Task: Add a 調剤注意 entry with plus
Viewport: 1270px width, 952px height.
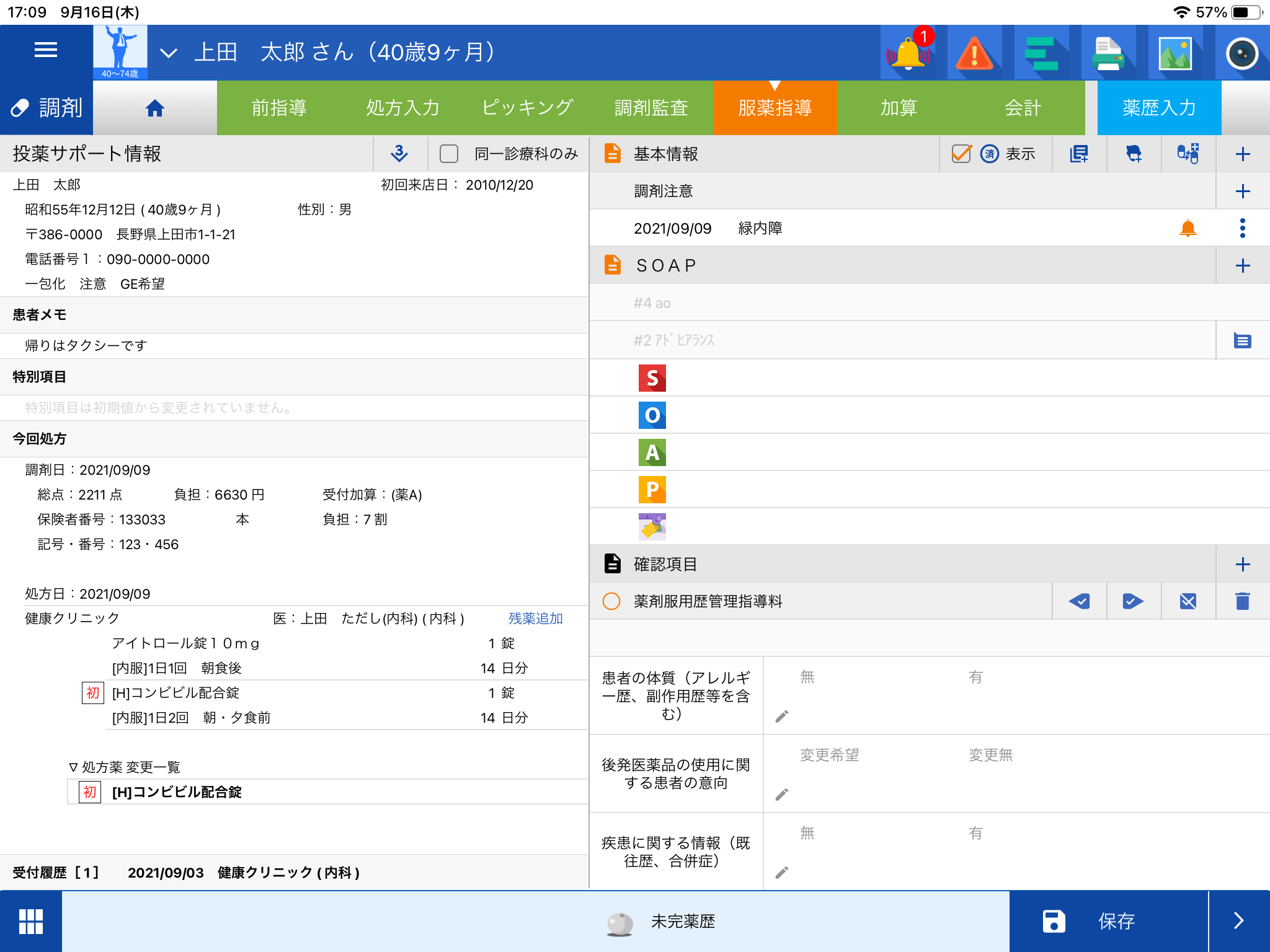Action: (1243, 191)
